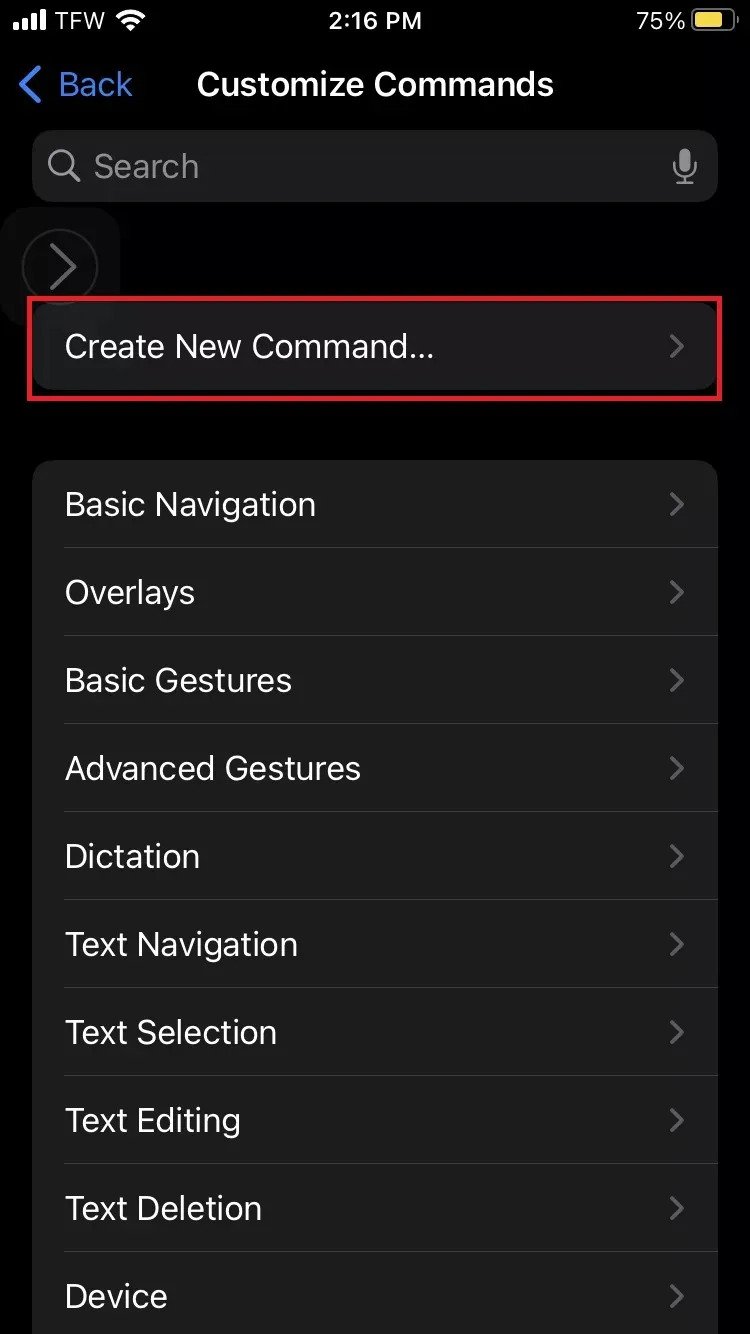Expand the Dictation chevron
750x1334 pixels.
677,856
